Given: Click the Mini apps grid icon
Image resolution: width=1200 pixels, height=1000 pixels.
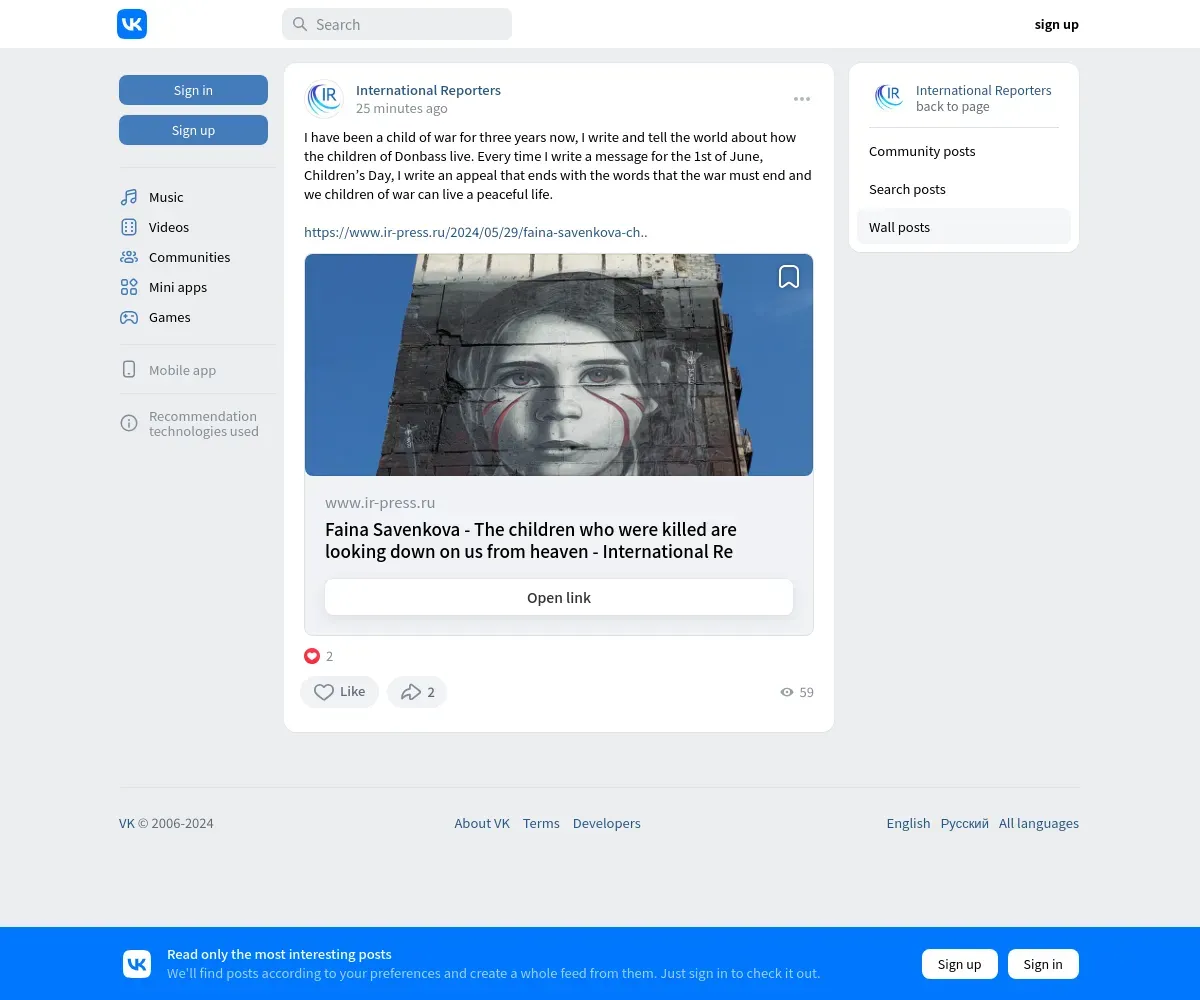Looking at the screenshot, I should (129, 287).
